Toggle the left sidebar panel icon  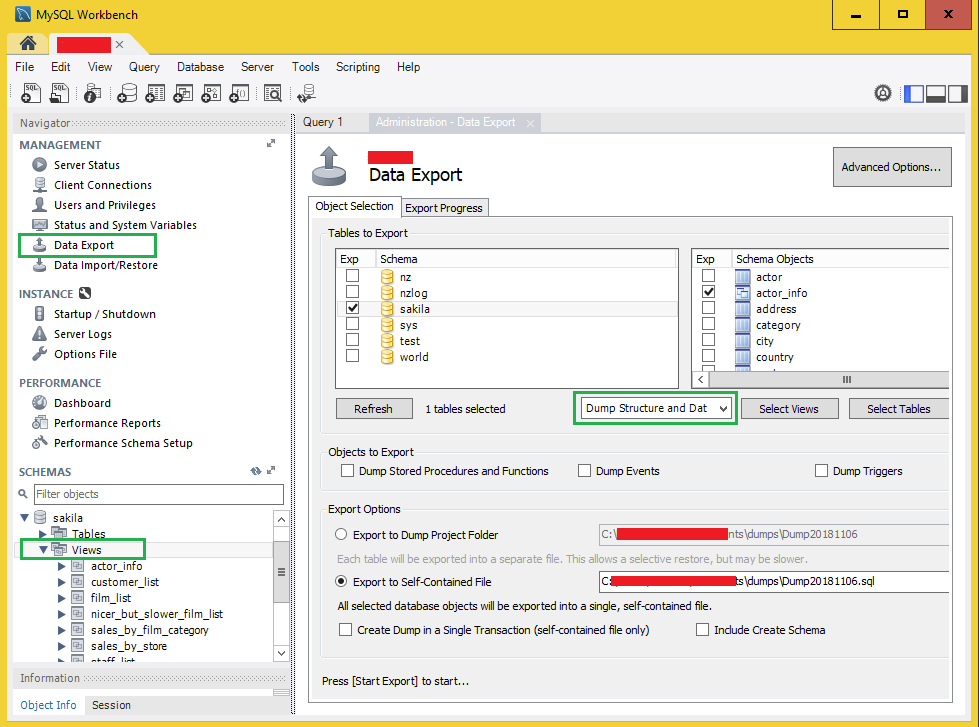coord(913,94)
